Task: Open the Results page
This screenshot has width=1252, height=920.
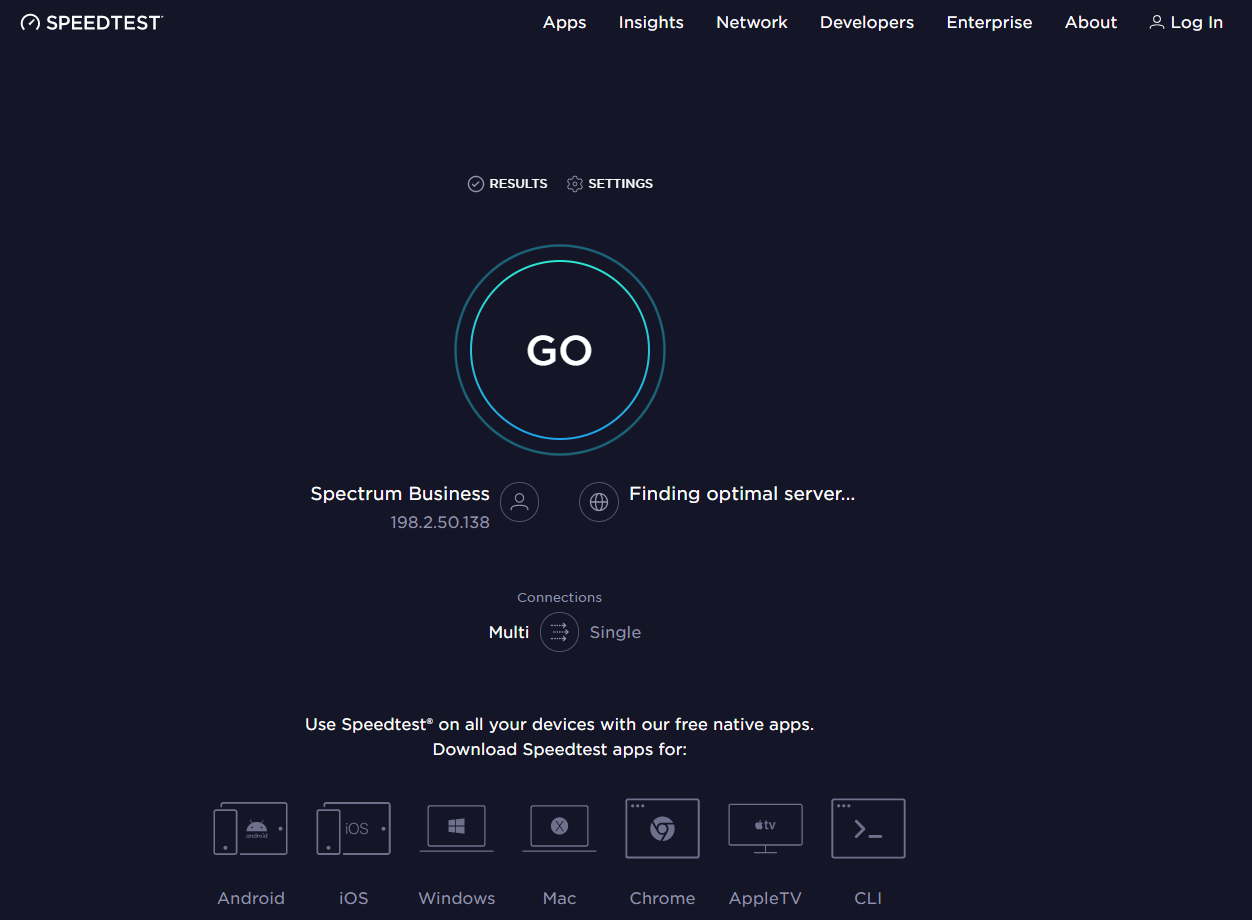Action: click(x=508, y=184)
